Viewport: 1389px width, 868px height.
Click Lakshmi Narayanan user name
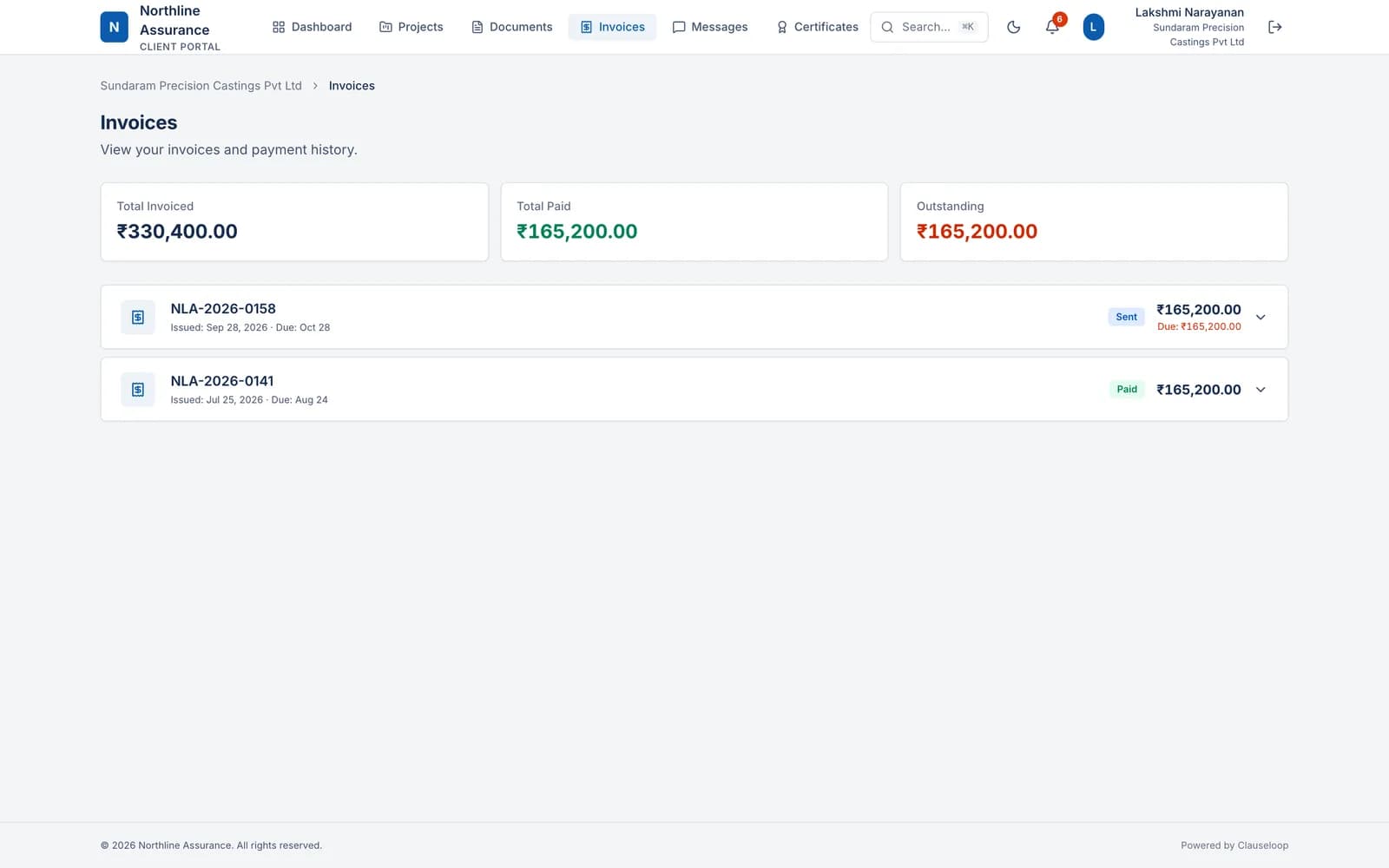coord(1189,12)
